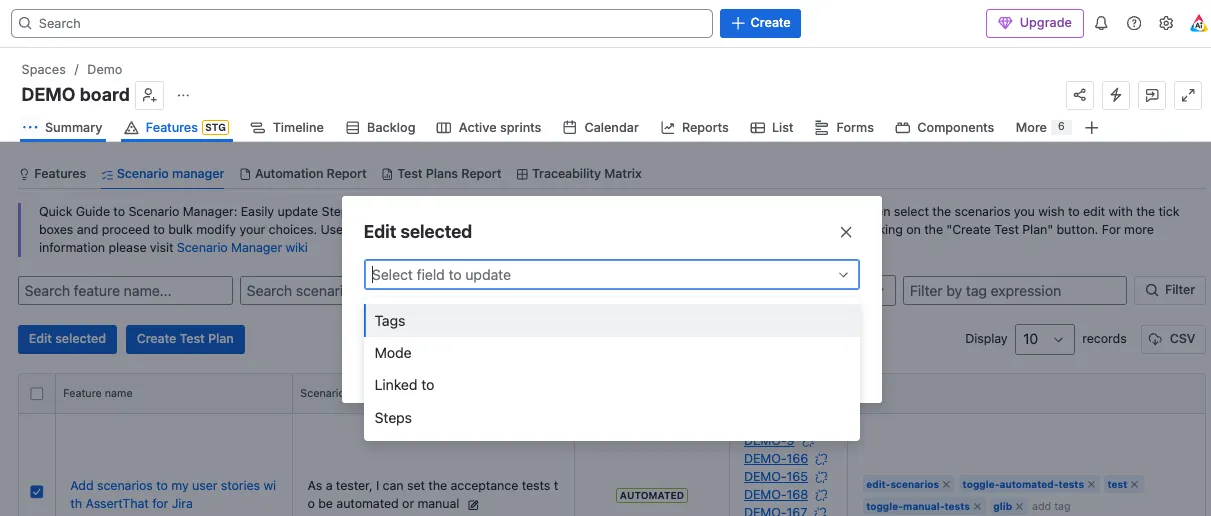Viewport: 1211px width, 516px height.
Task: Remove the test tag
Action: [x=1135, y=484]
